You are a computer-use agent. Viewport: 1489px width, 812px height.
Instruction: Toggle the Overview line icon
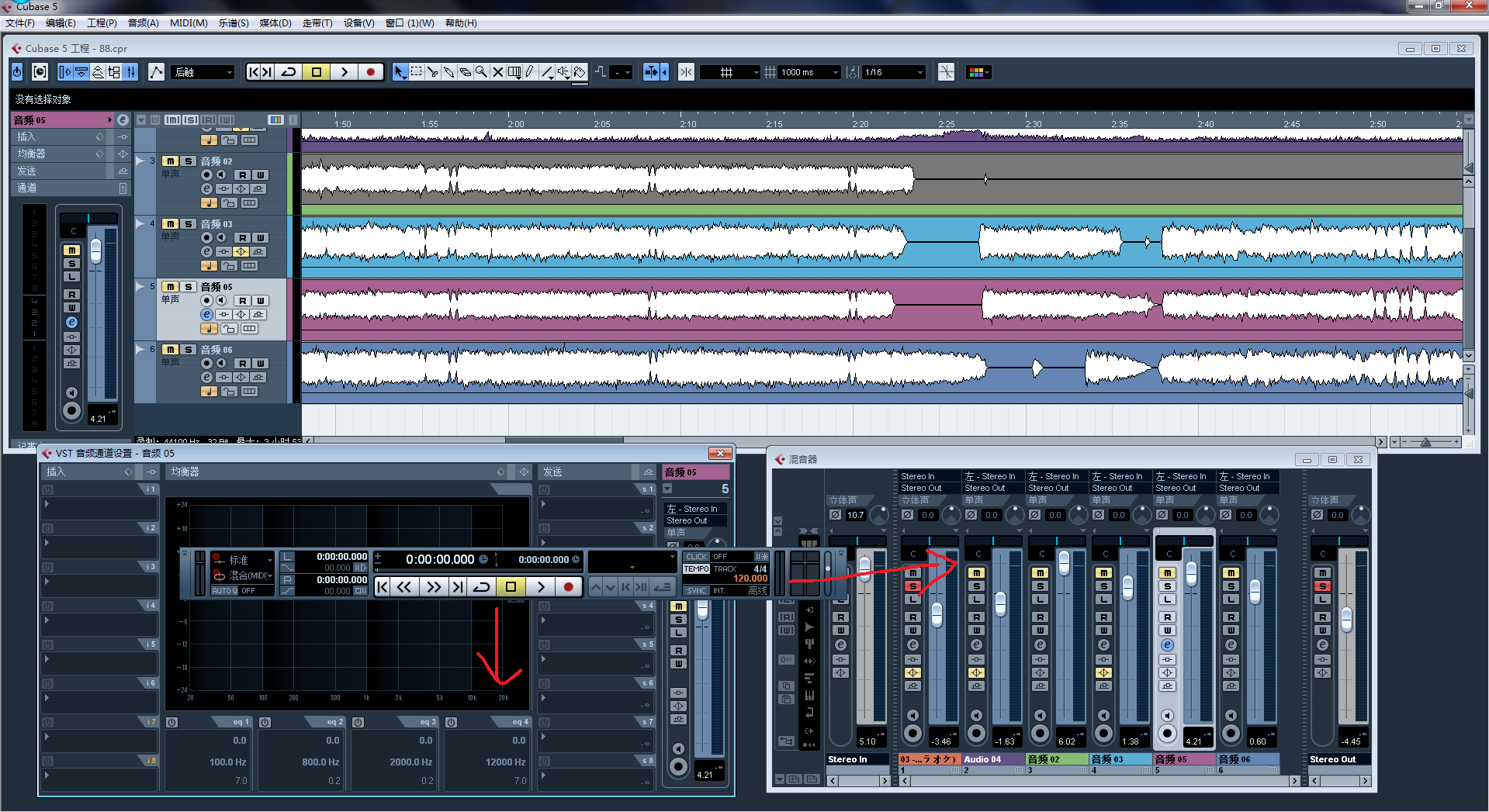pyautogui.click(x=98, y=72)
